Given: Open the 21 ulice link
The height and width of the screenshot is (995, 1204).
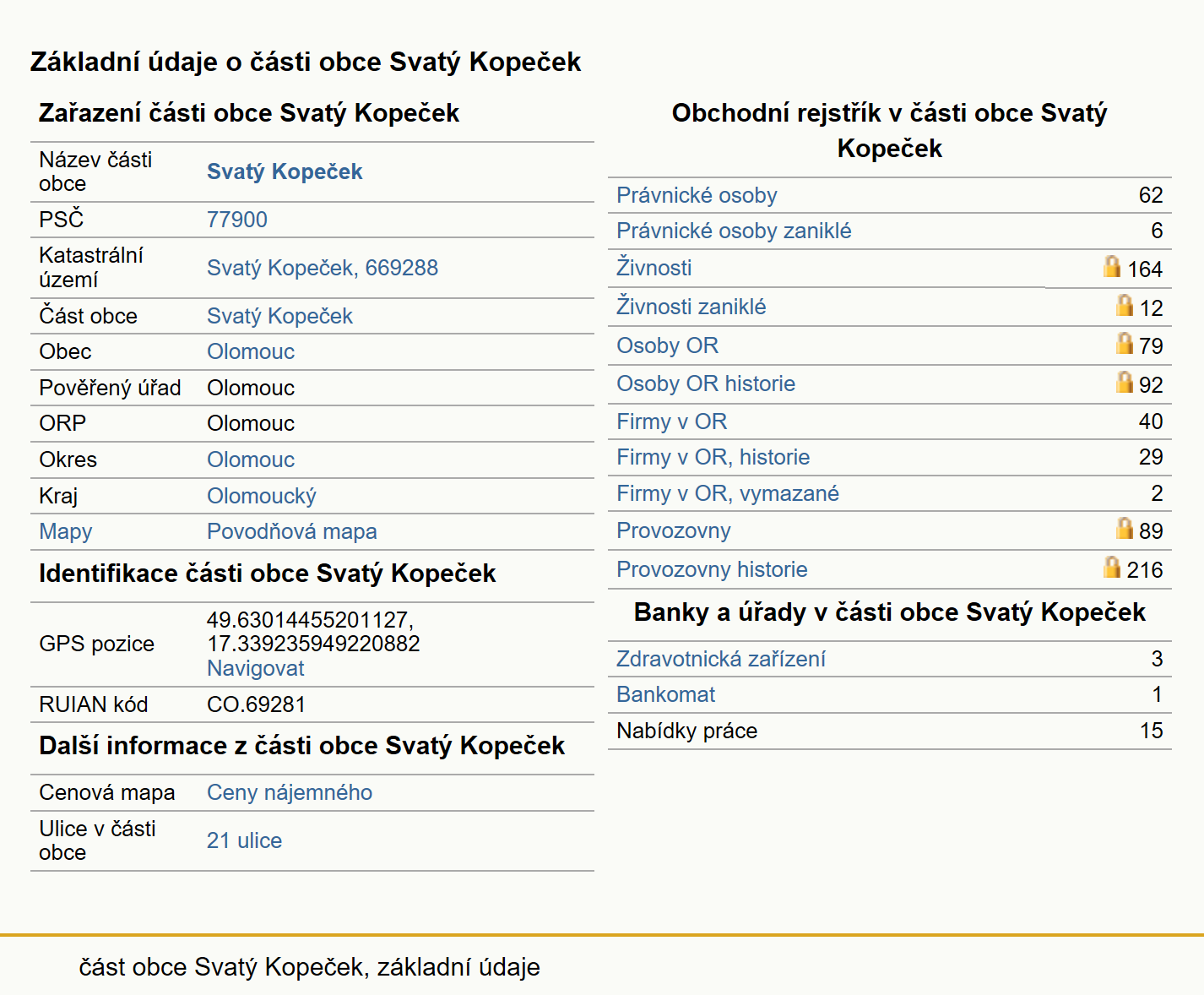Looking at the screenshot, I should [x=245, y=840].
